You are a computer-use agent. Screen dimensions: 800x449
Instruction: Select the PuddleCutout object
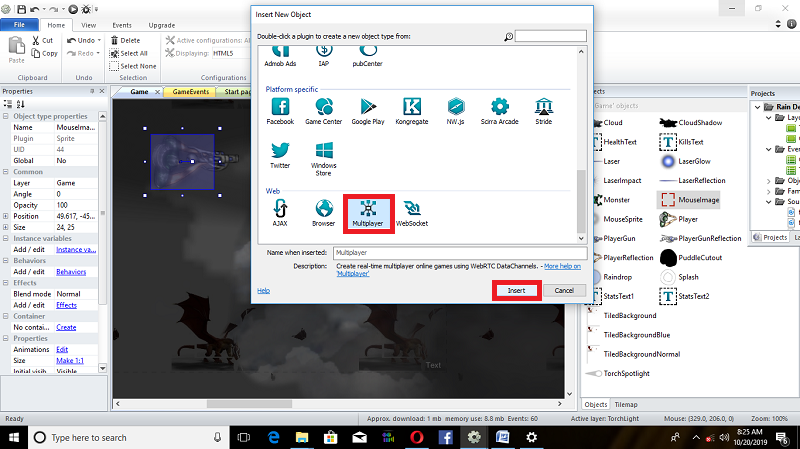pos(691,258)
